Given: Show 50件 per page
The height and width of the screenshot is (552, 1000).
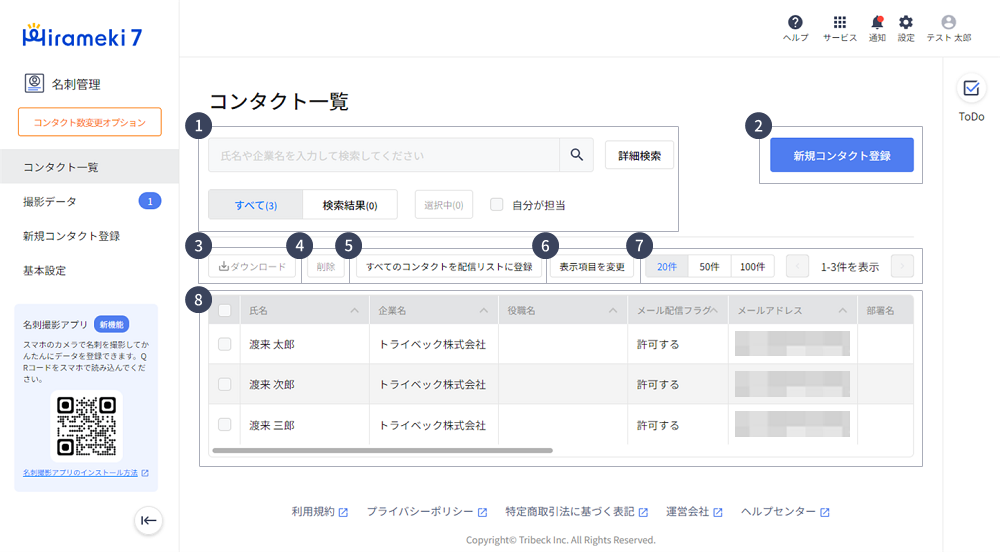Looking at the screenshot, I should 709,266.
